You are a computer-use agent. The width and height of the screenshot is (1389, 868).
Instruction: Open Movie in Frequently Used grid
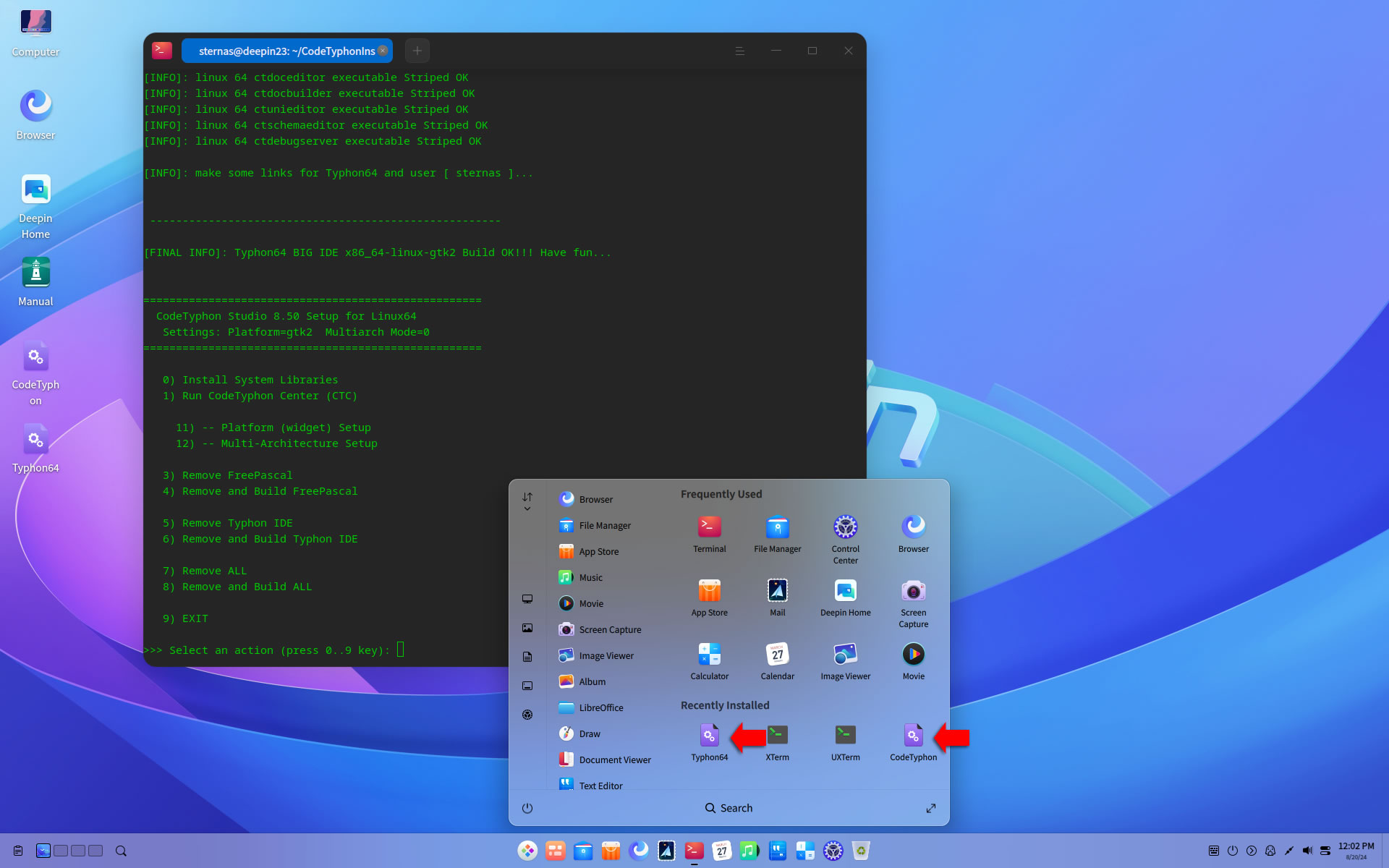913,661
